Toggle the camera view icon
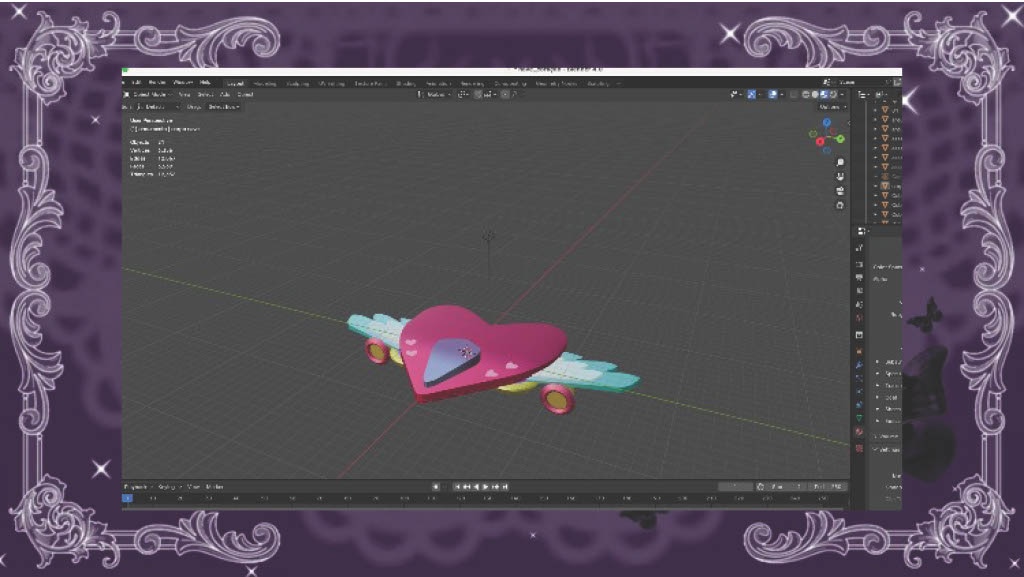1024x577 pixels. pyautogui.click(x=840, y=191)
